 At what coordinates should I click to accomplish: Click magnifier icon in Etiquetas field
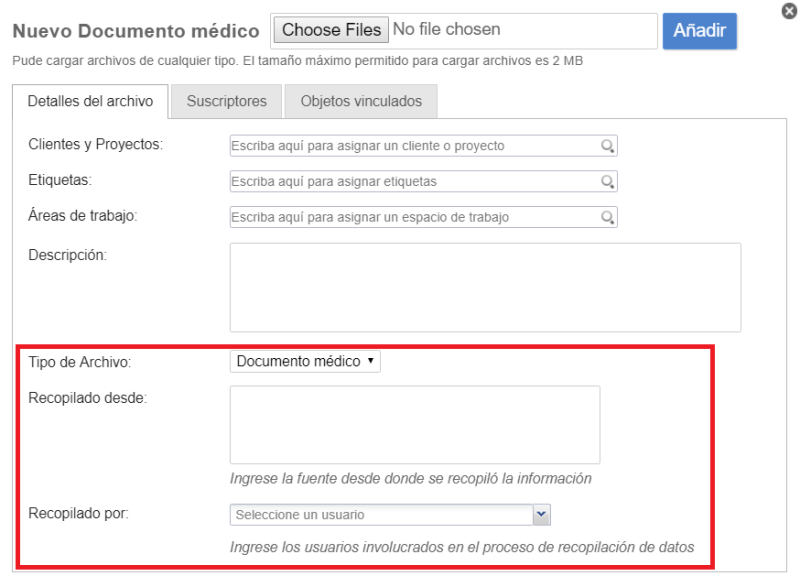[x=607, y=182]
